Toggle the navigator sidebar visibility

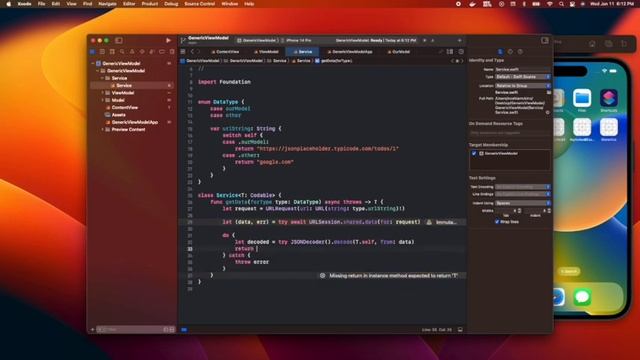[119, 40]
